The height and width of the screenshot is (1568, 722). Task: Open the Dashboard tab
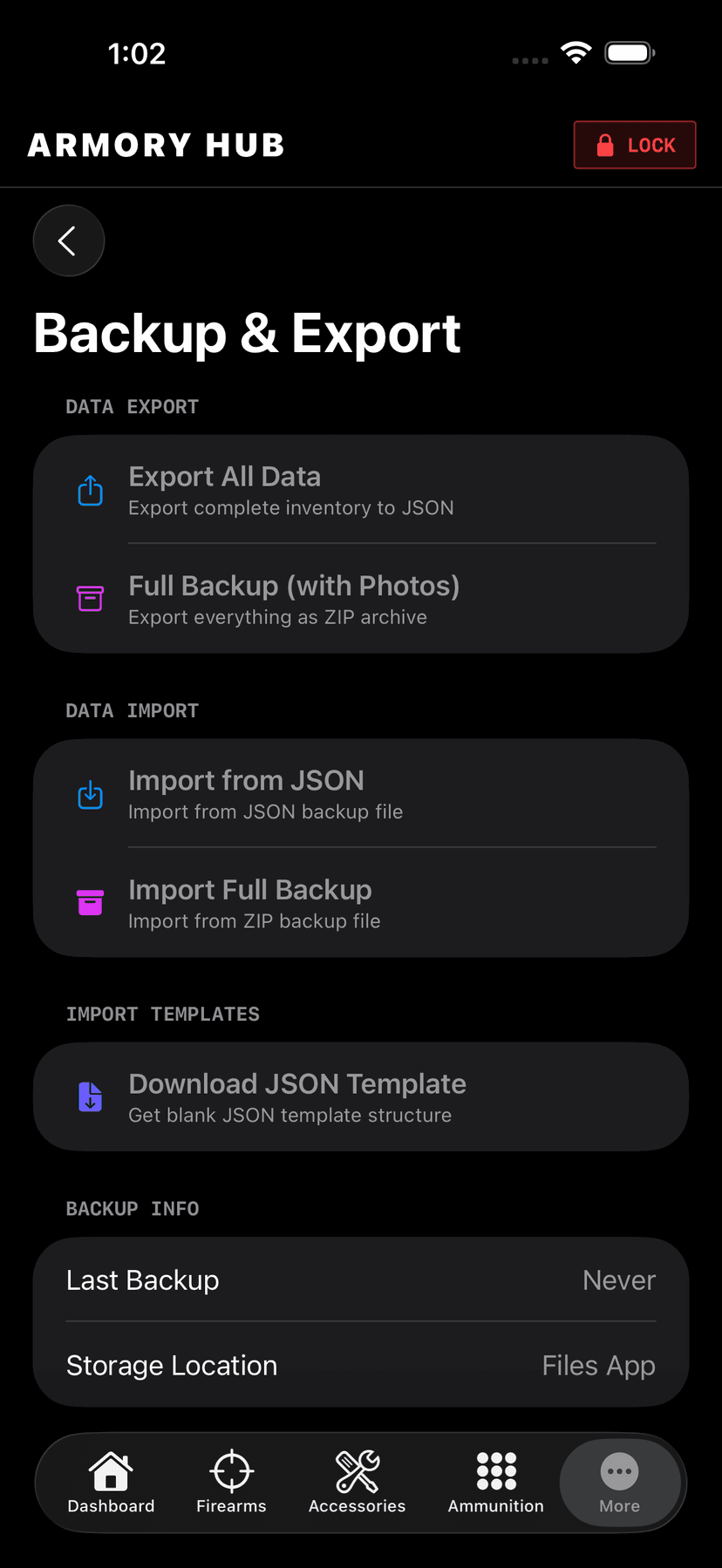tap(111, 1483)
